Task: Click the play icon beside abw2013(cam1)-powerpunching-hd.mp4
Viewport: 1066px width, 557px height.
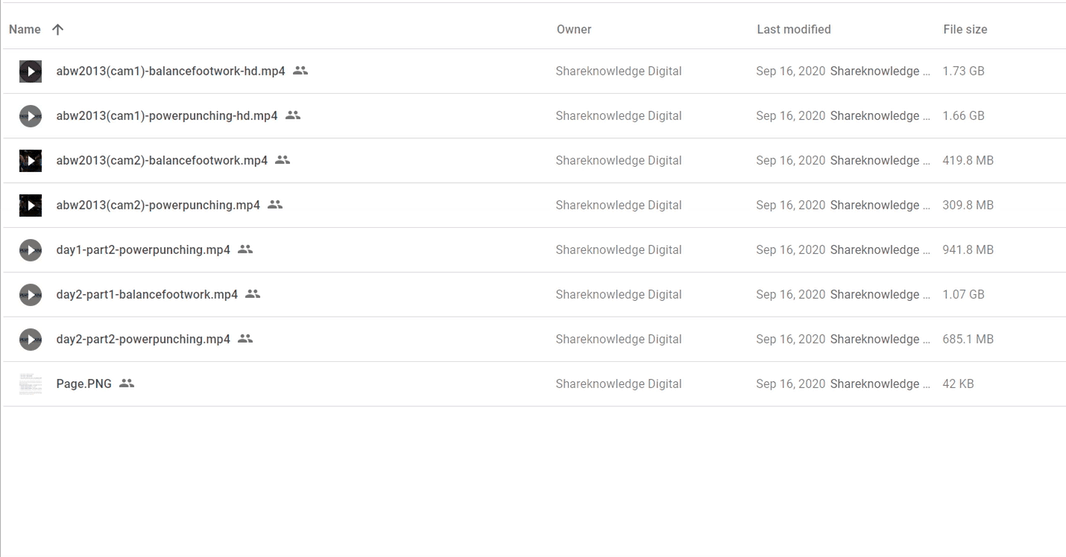Action: tap(30, 116)
